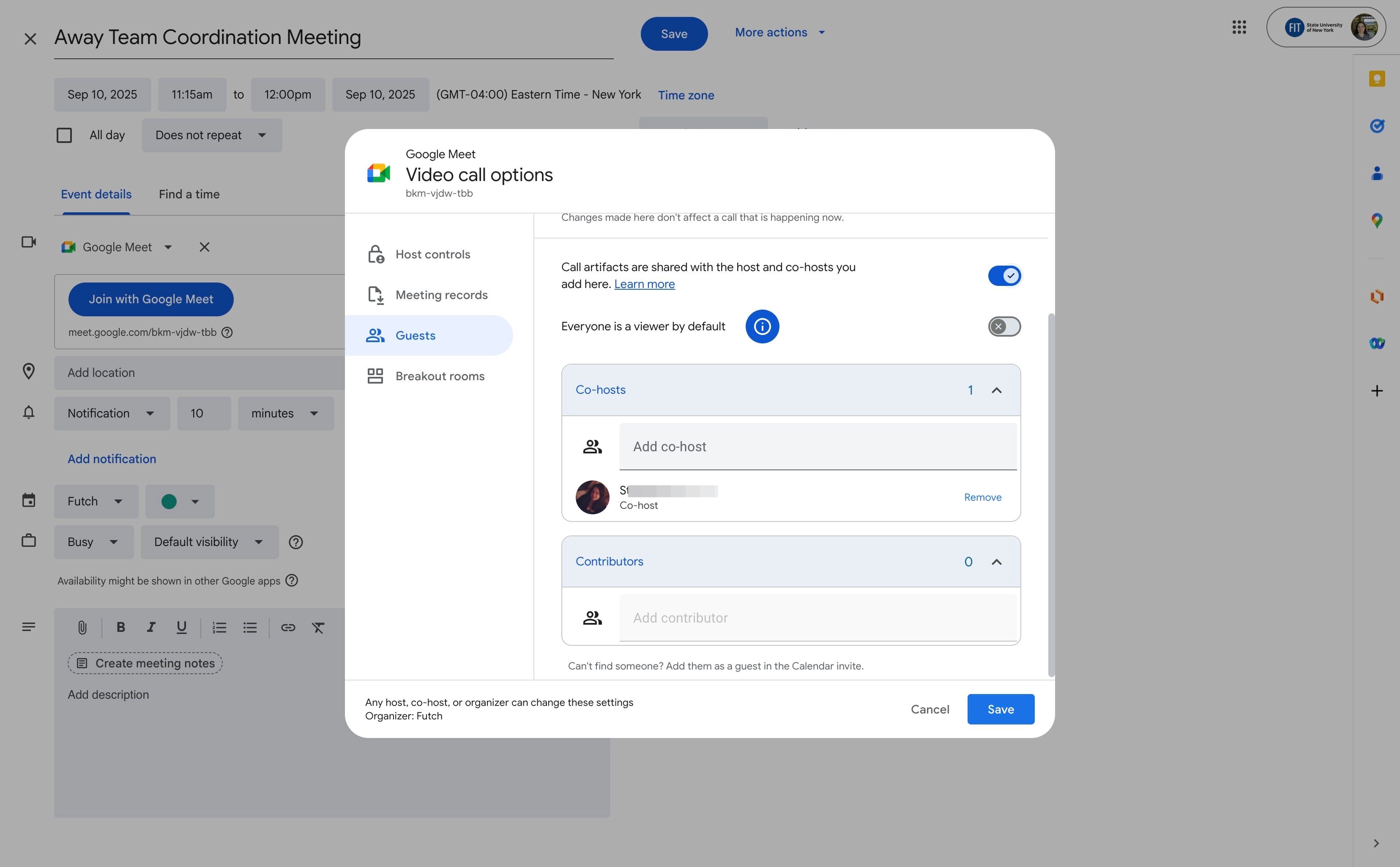Open Google Maps from right sidebar
1400x867 pixels.
tap(1377, 220)
